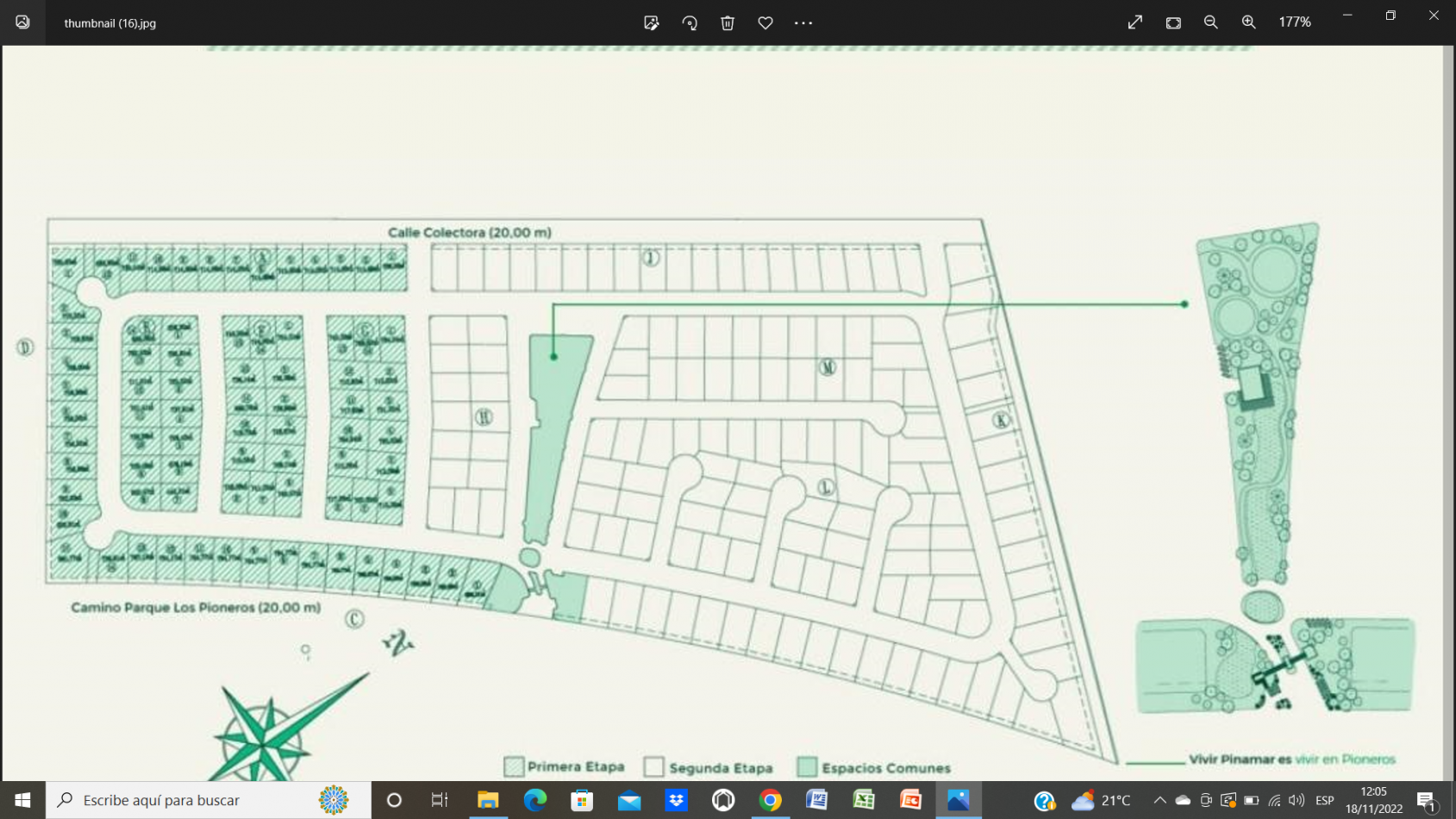Open Mail app from taskbar
This screenshot has height=819, width=1456.
tap(629, 800)
